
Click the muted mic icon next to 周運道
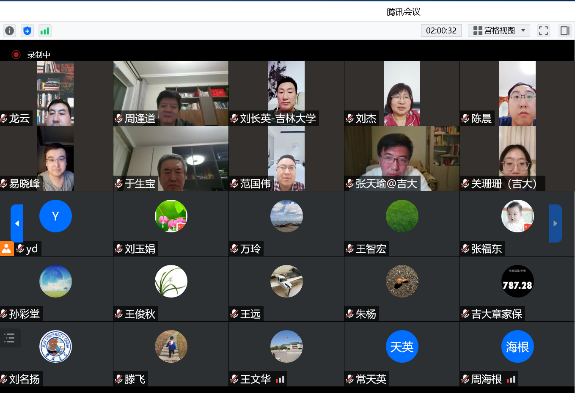pos(118,118)
